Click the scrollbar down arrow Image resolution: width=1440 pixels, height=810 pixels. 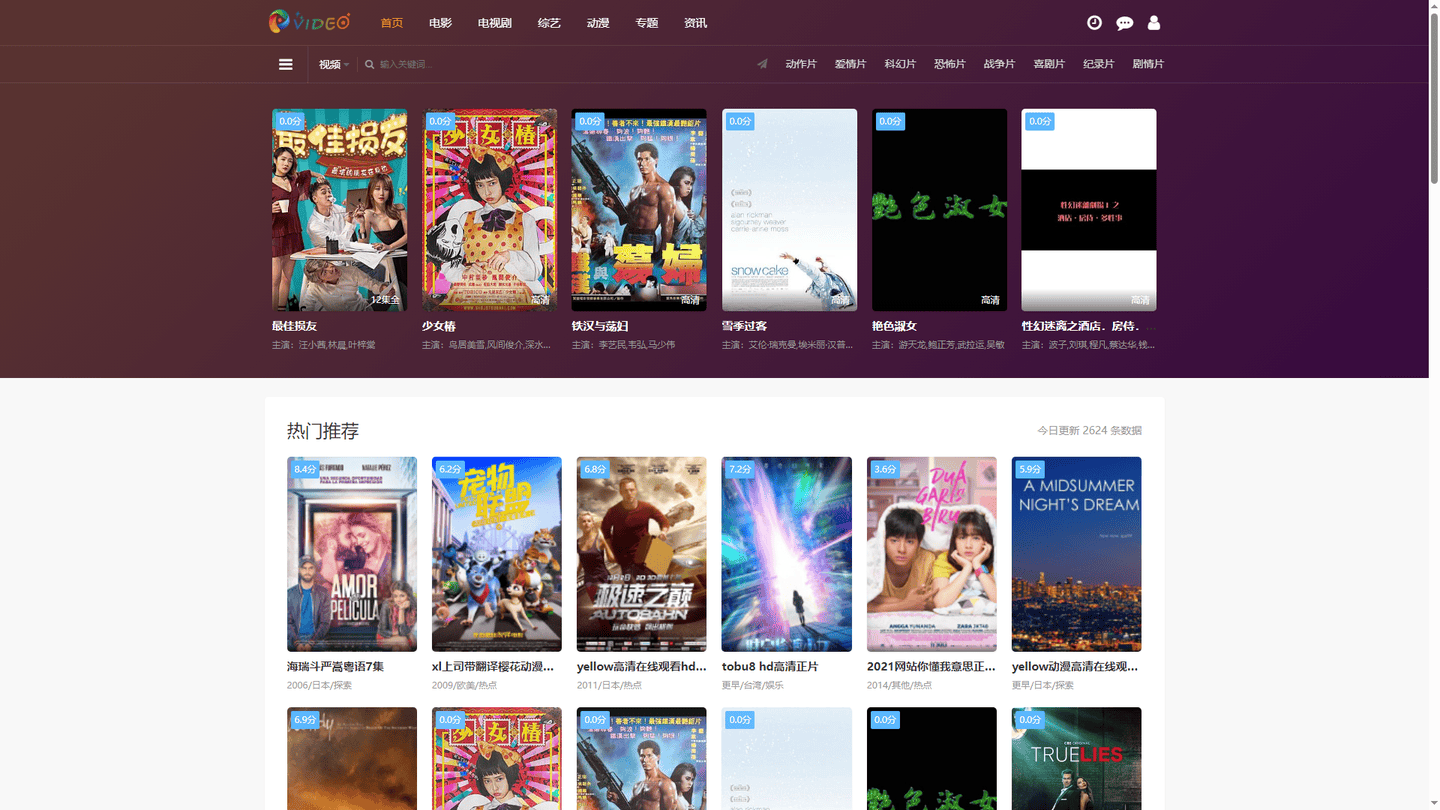pos(1434,804)
